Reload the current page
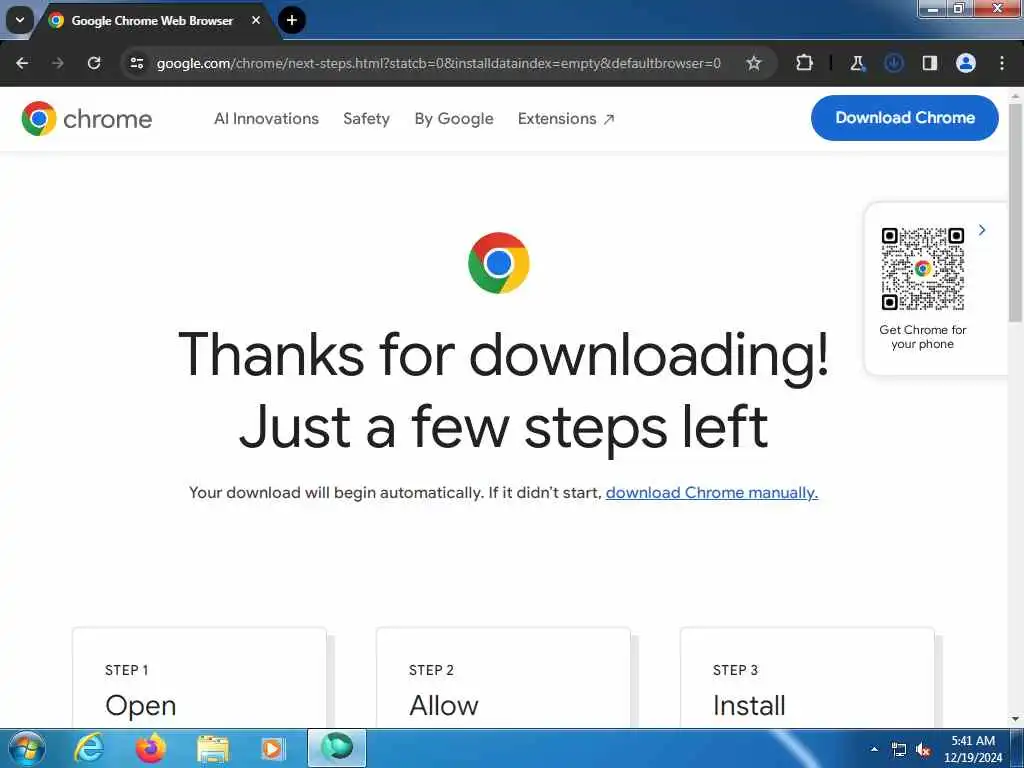This screenshot has width=1024, height=768. pos(94,63)
